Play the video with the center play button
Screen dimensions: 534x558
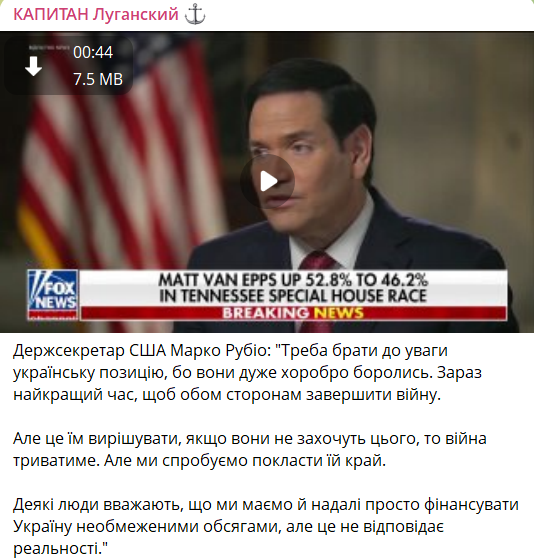[x=267, y=181]
